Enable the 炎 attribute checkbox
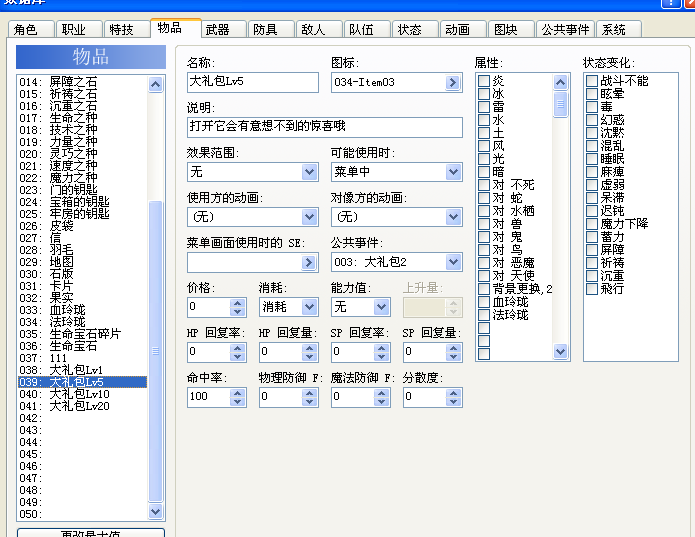 click(484, 81)
